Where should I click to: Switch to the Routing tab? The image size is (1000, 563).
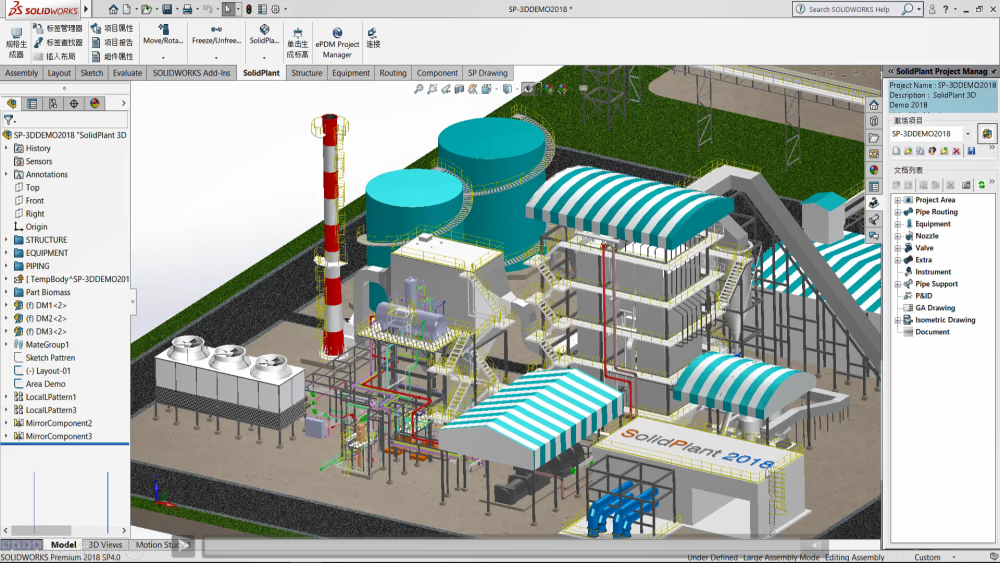[393, 73]
